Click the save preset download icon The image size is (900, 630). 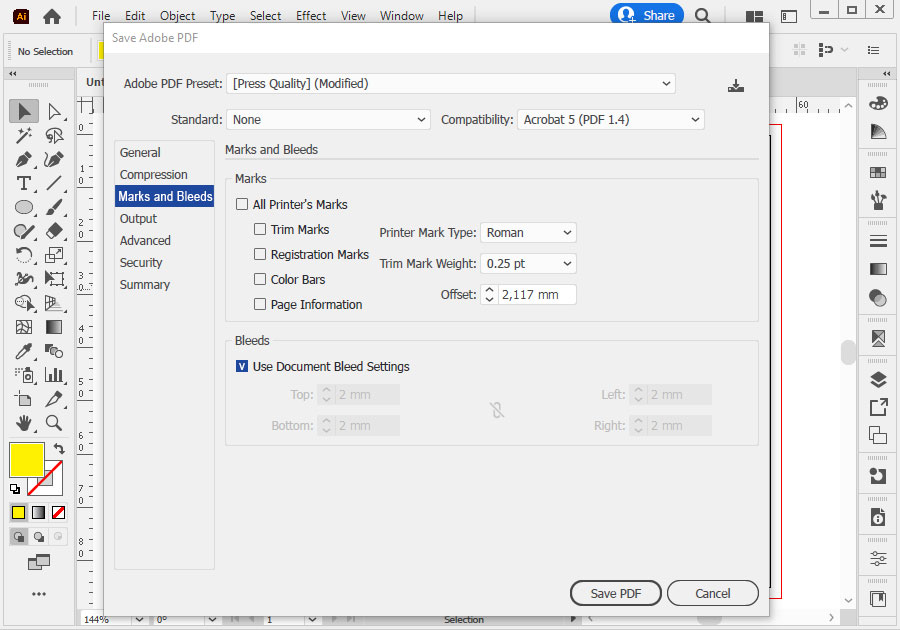click(x=735, y=86)
